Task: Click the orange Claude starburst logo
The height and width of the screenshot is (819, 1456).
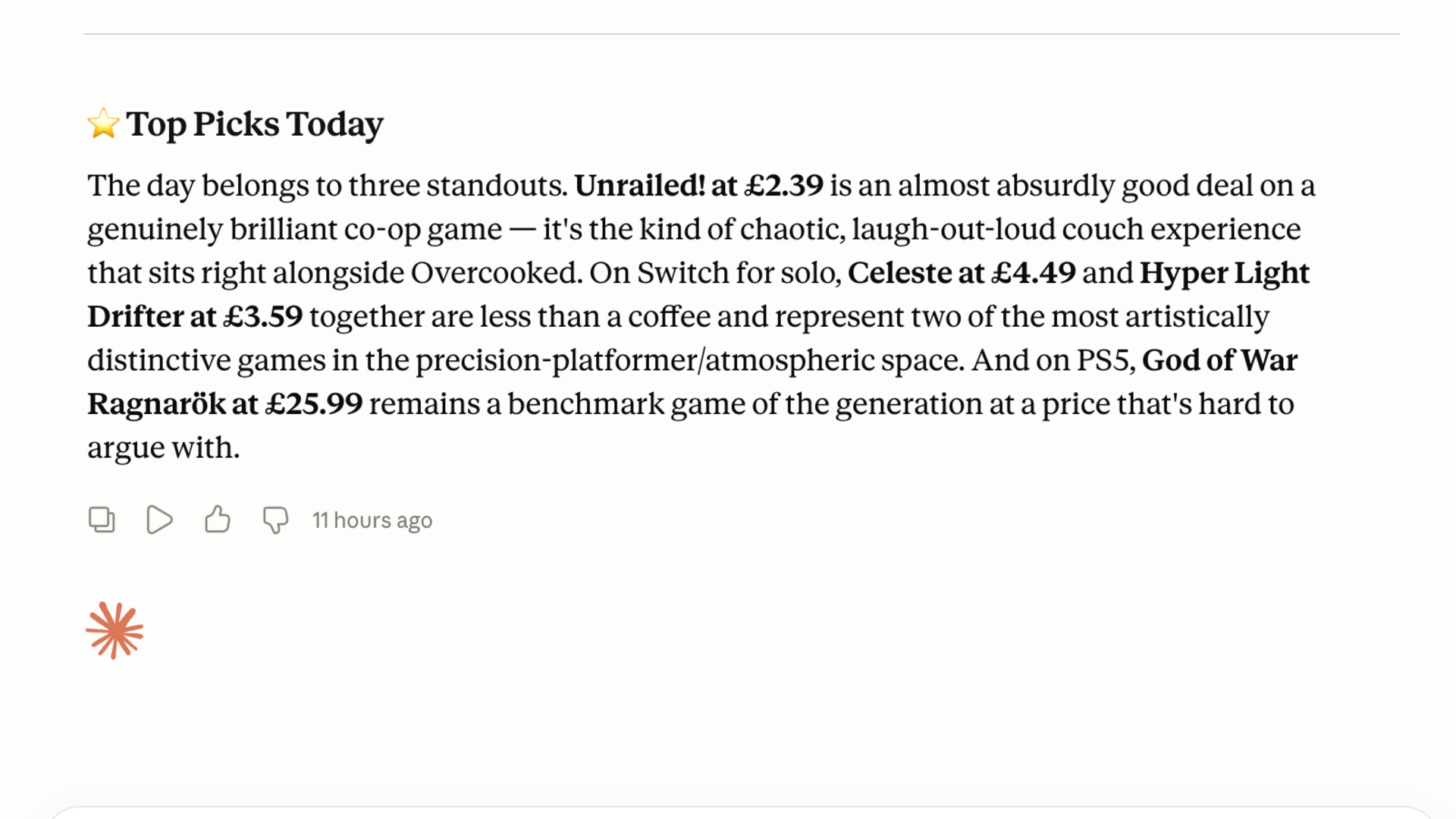Action: (115, 631)
